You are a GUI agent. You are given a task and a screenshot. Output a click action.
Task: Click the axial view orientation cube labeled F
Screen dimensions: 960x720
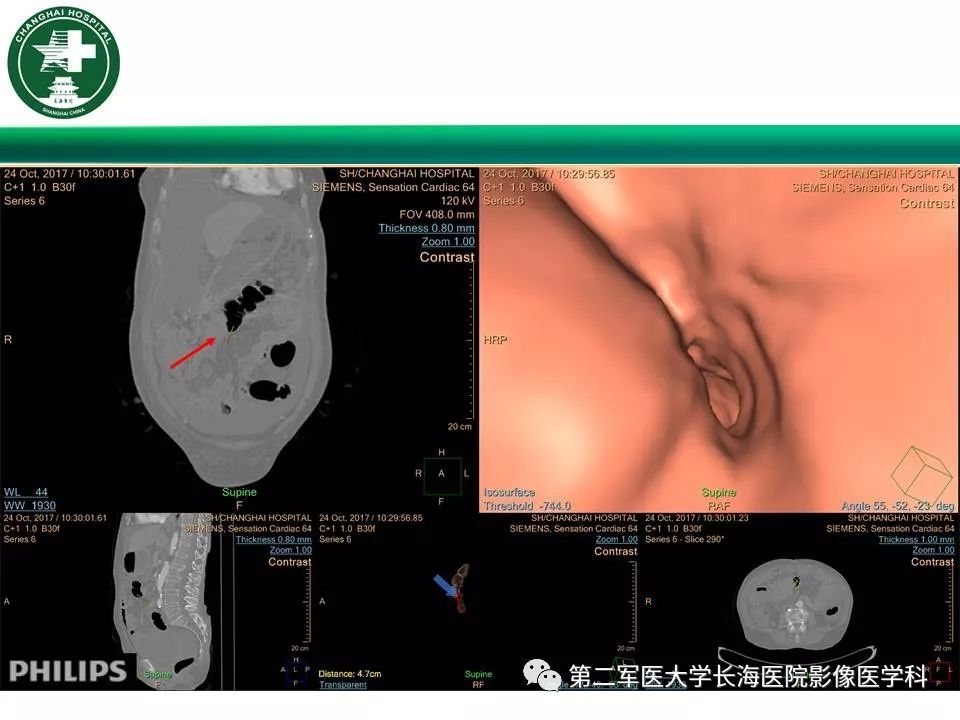pos(939,672)
